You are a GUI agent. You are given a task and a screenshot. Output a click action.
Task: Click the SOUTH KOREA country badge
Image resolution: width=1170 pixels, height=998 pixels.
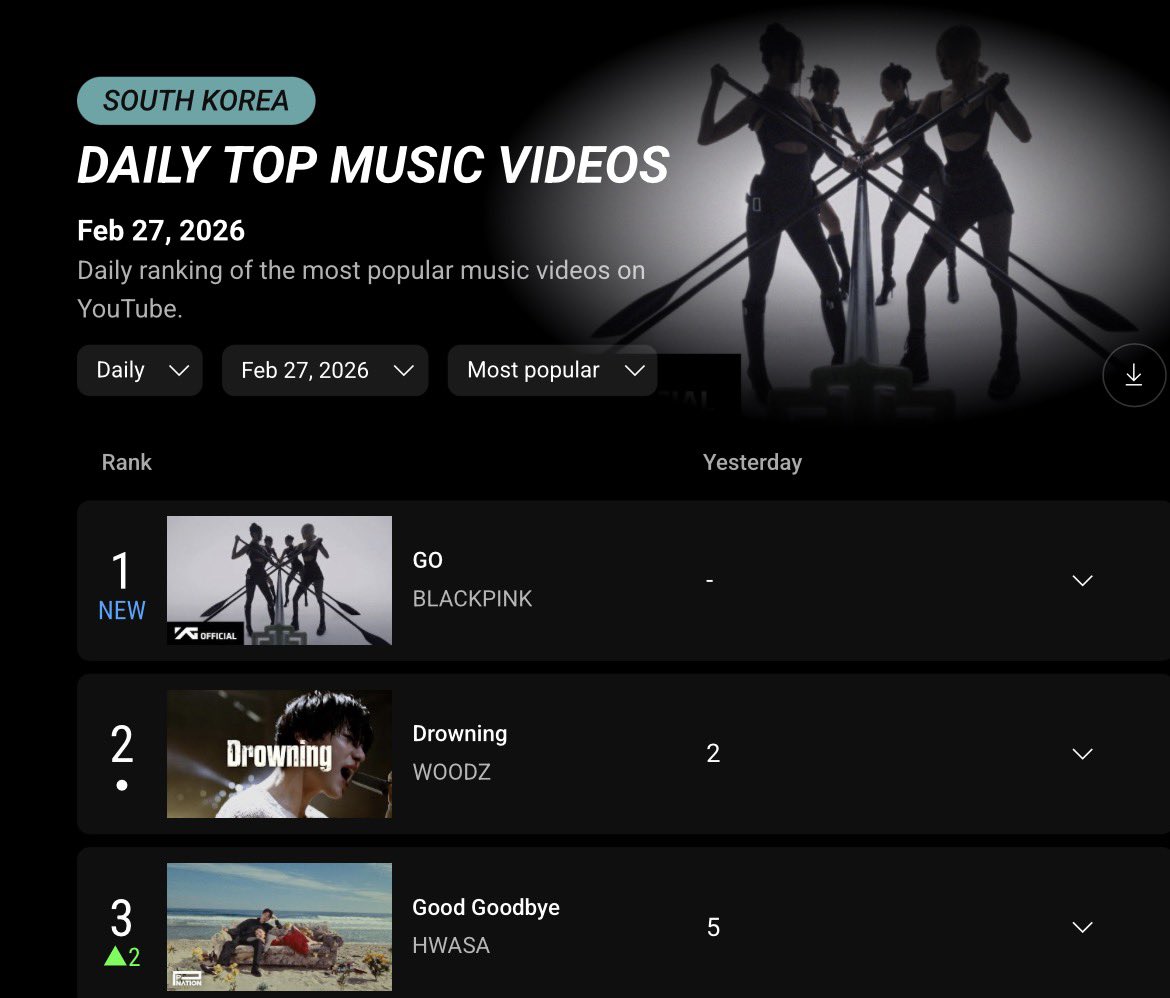click(x=196, y=101)
